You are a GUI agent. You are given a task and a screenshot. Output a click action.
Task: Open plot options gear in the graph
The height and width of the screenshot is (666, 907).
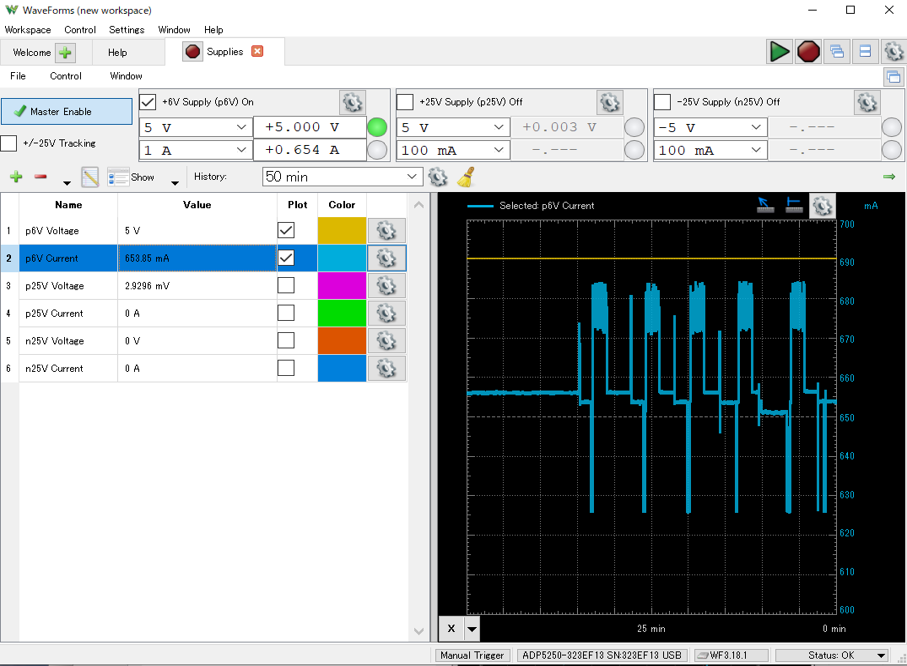point(821,206)
